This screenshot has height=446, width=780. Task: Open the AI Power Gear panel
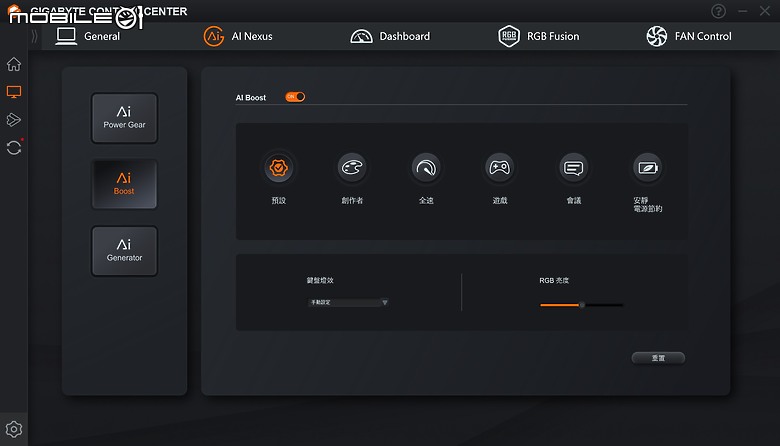coord(124,118)
